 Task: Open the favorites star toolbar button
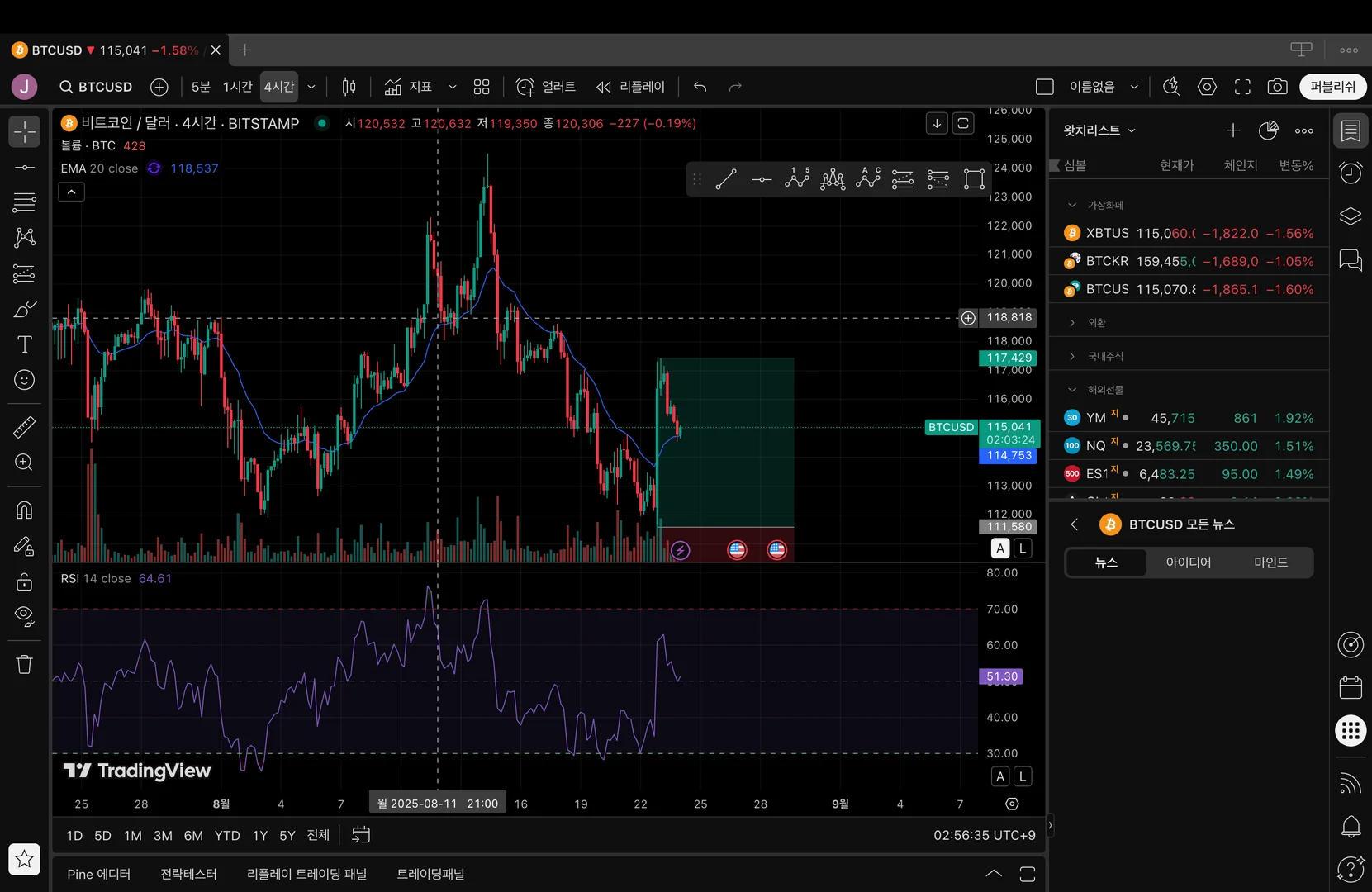coord(25,859)
